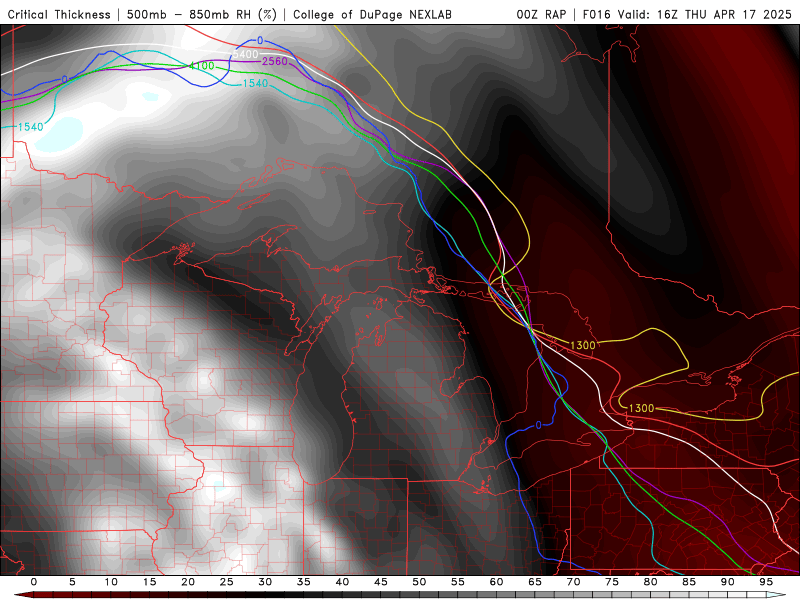Image resolution: width=800 pixels, height=600 pixels.
Task: Click the 55 value on the color scale
Action: tap(458, 582)
